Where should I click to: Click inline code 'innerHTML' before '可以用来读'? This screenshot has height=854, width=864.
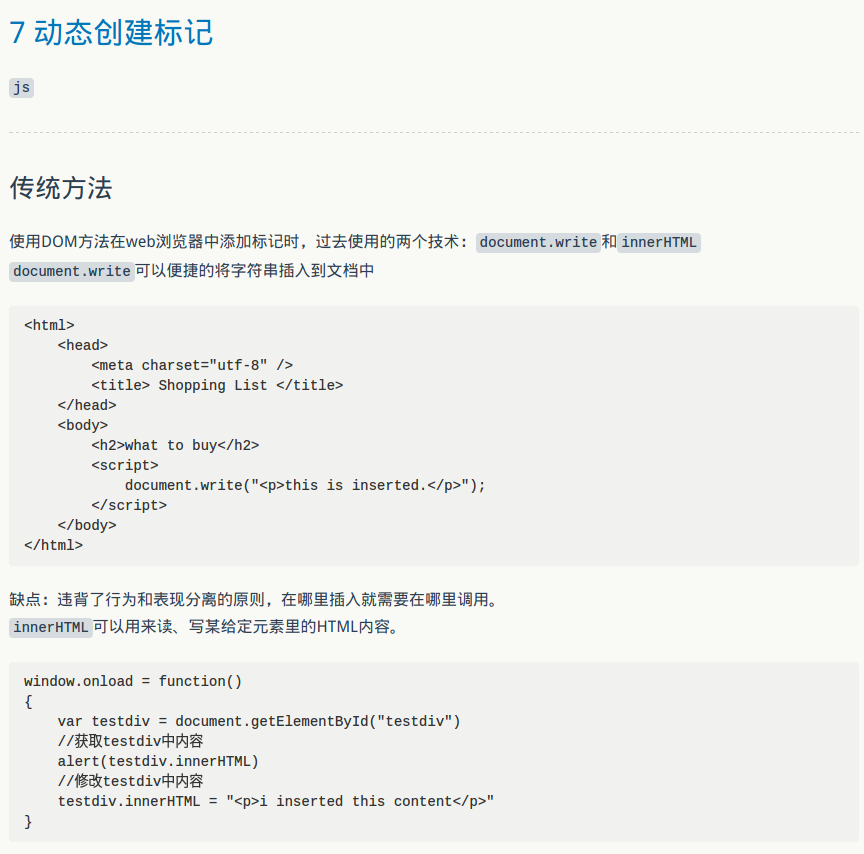click(x=51, y=628)
